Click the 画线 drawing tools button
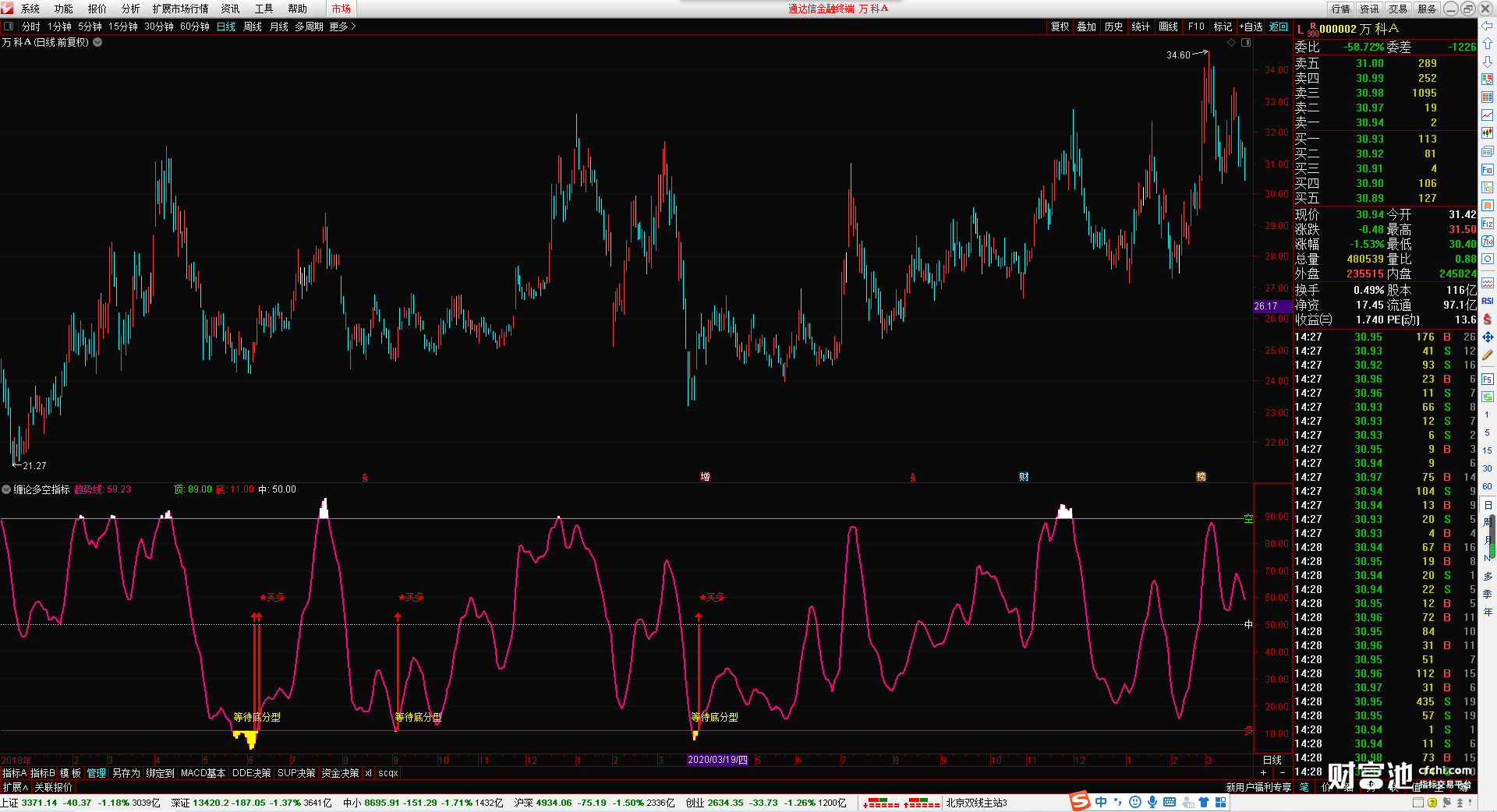The height and width of the screenshot is (812, 1497). [1169, 26]
